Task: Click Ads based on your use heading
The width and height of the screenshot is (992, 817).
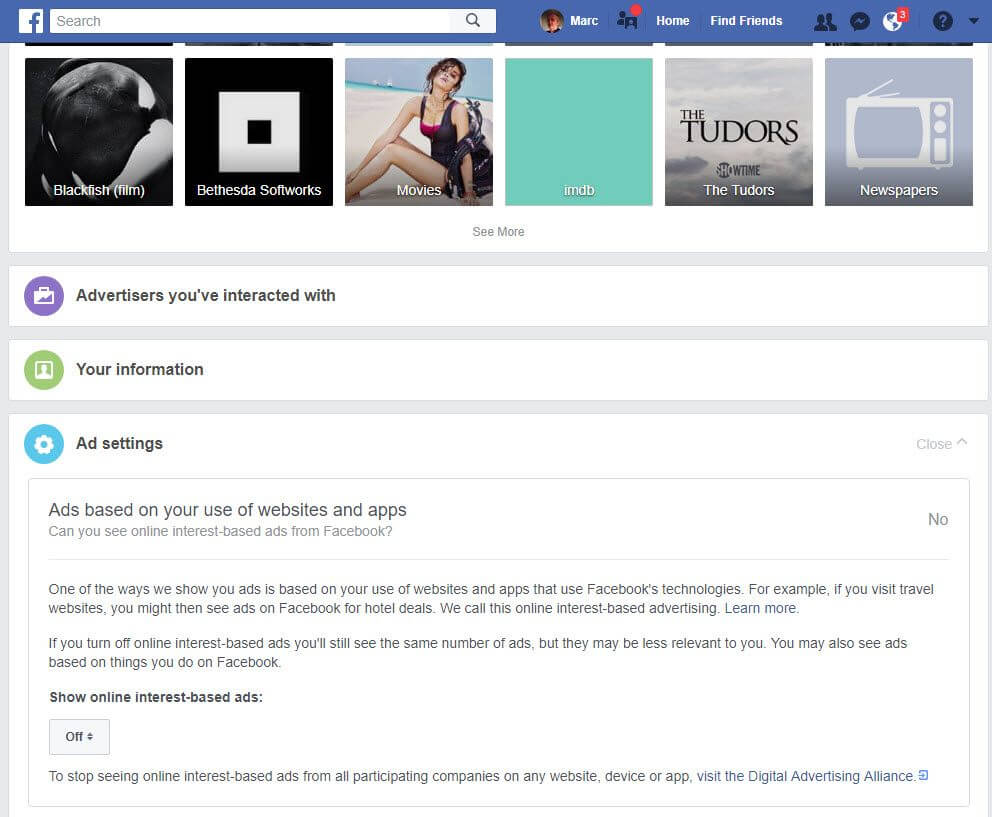Action: point(228,510)
